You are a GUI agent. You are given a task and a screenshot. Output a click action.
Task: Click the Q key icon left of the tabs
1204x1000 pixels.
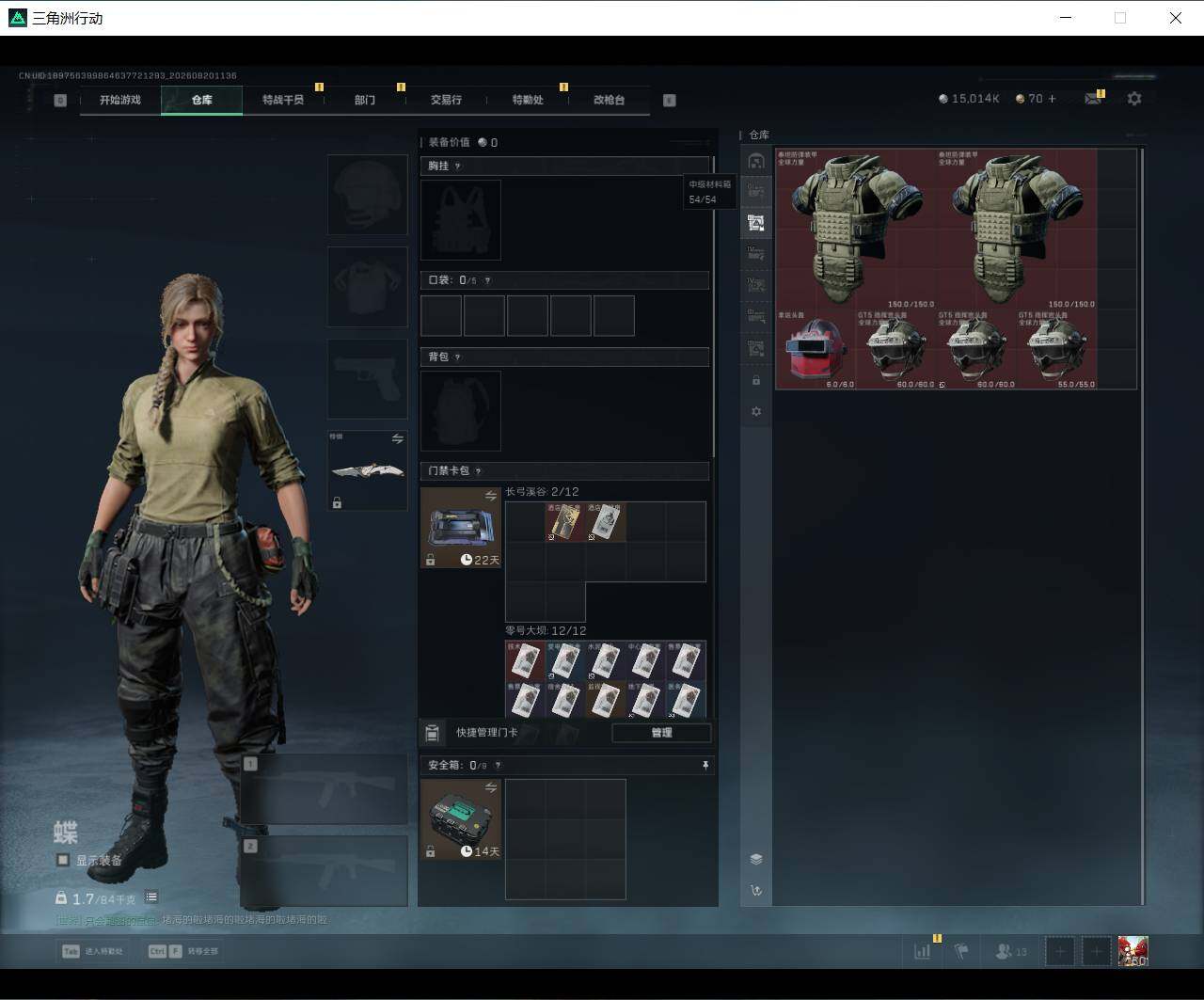(x=60, y=100)
